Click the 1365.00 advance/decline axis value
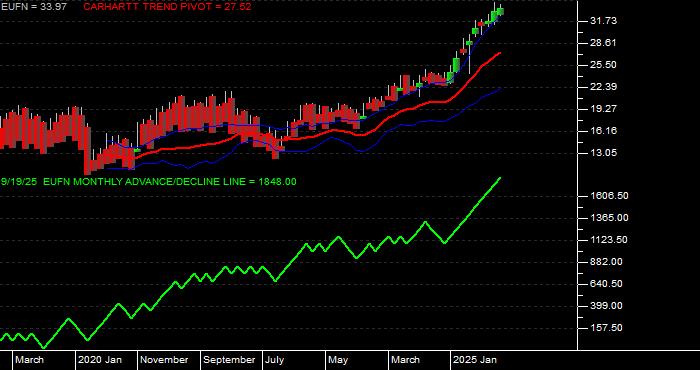The width and height of the screenshot is (700, 370). tap(608, 218)
